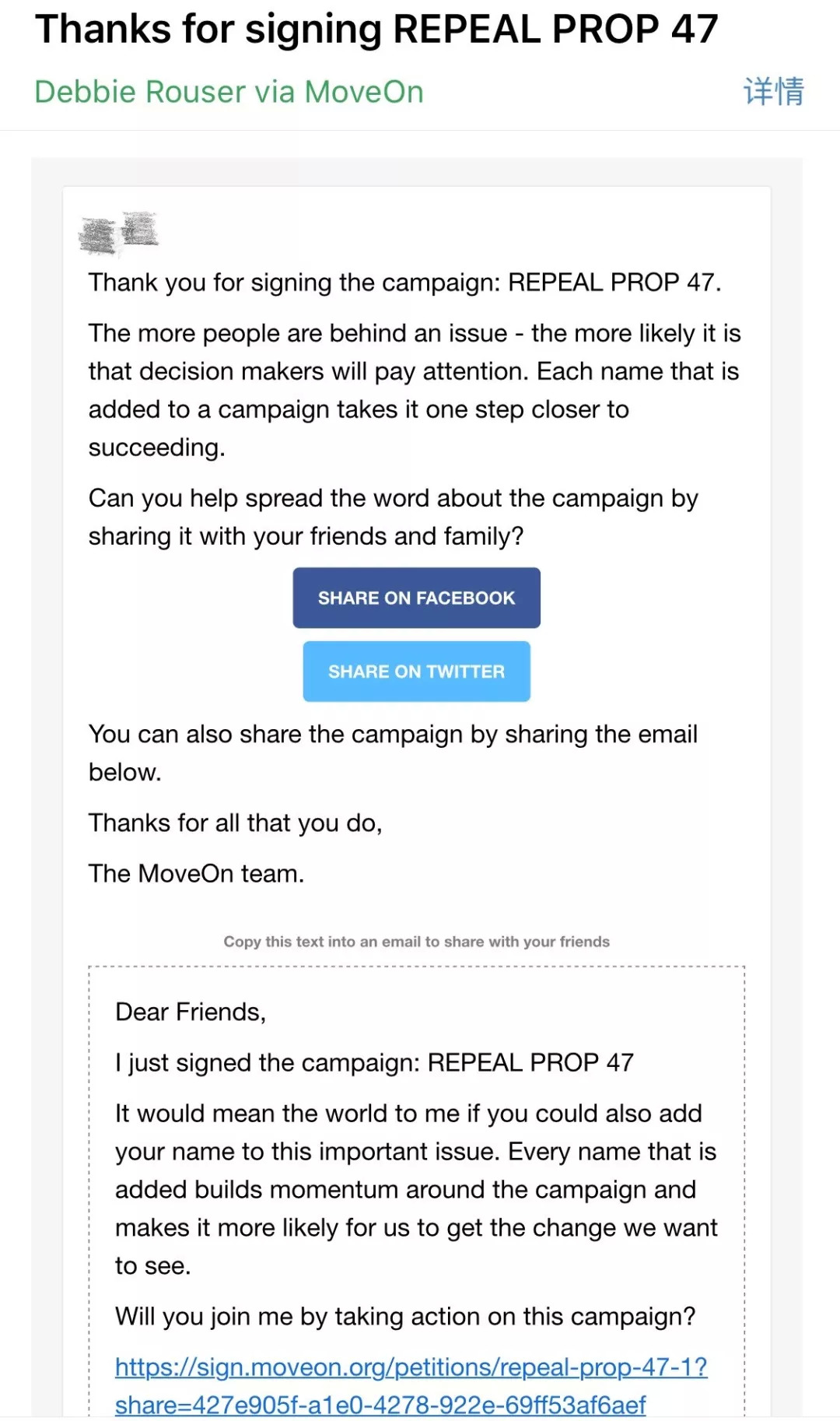Tap the email subject heading
Screen dimensions: 840x1421
(376, 30)
